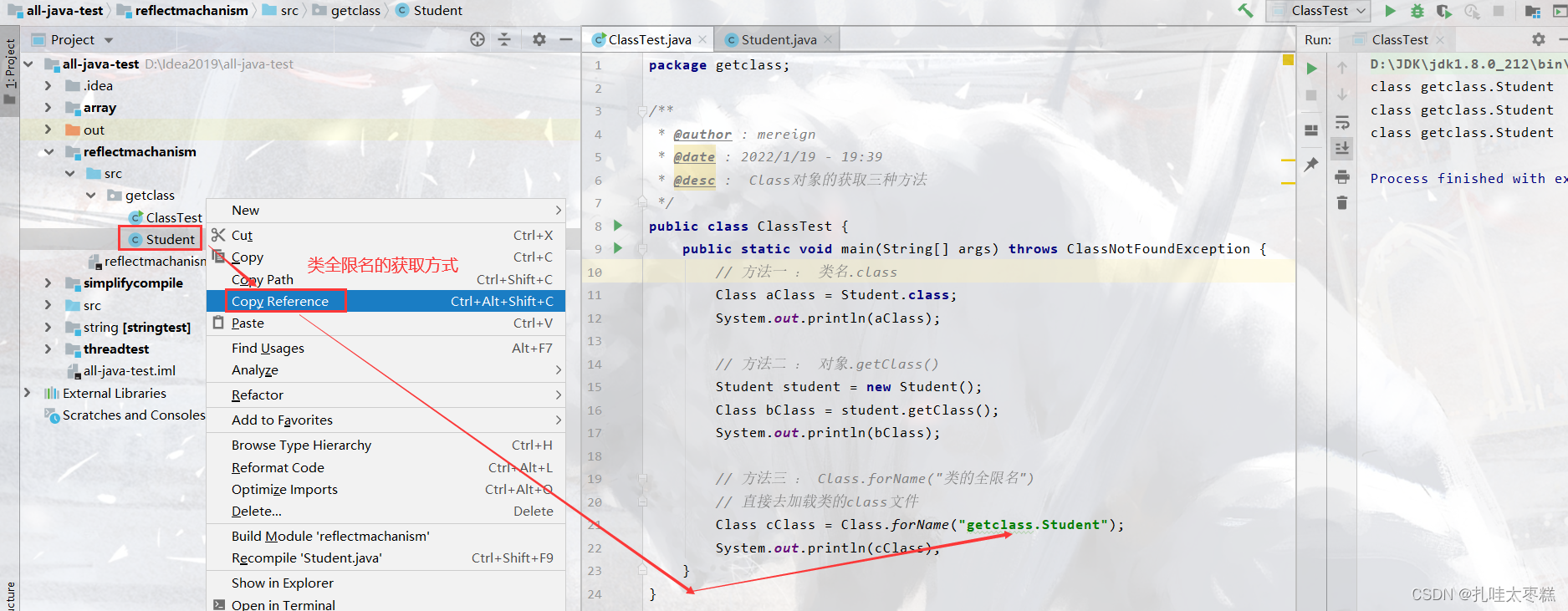Viewport: 1568px width, 611px height.
Task: Expand the simplifycompile module
Action: point(49,283)
